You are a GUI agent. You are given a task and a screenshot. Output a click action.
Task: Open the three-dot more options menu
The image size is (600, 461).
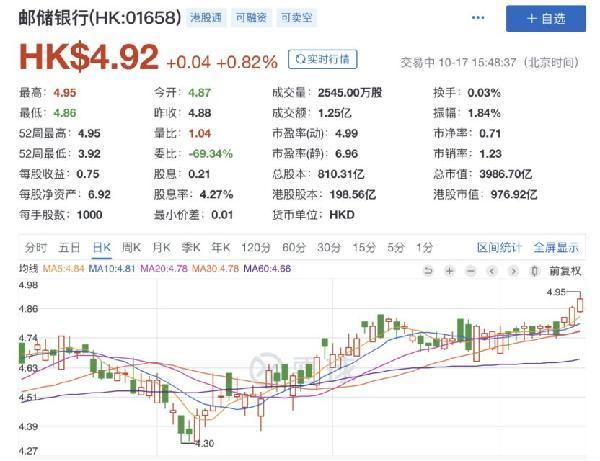coord(478,18)
